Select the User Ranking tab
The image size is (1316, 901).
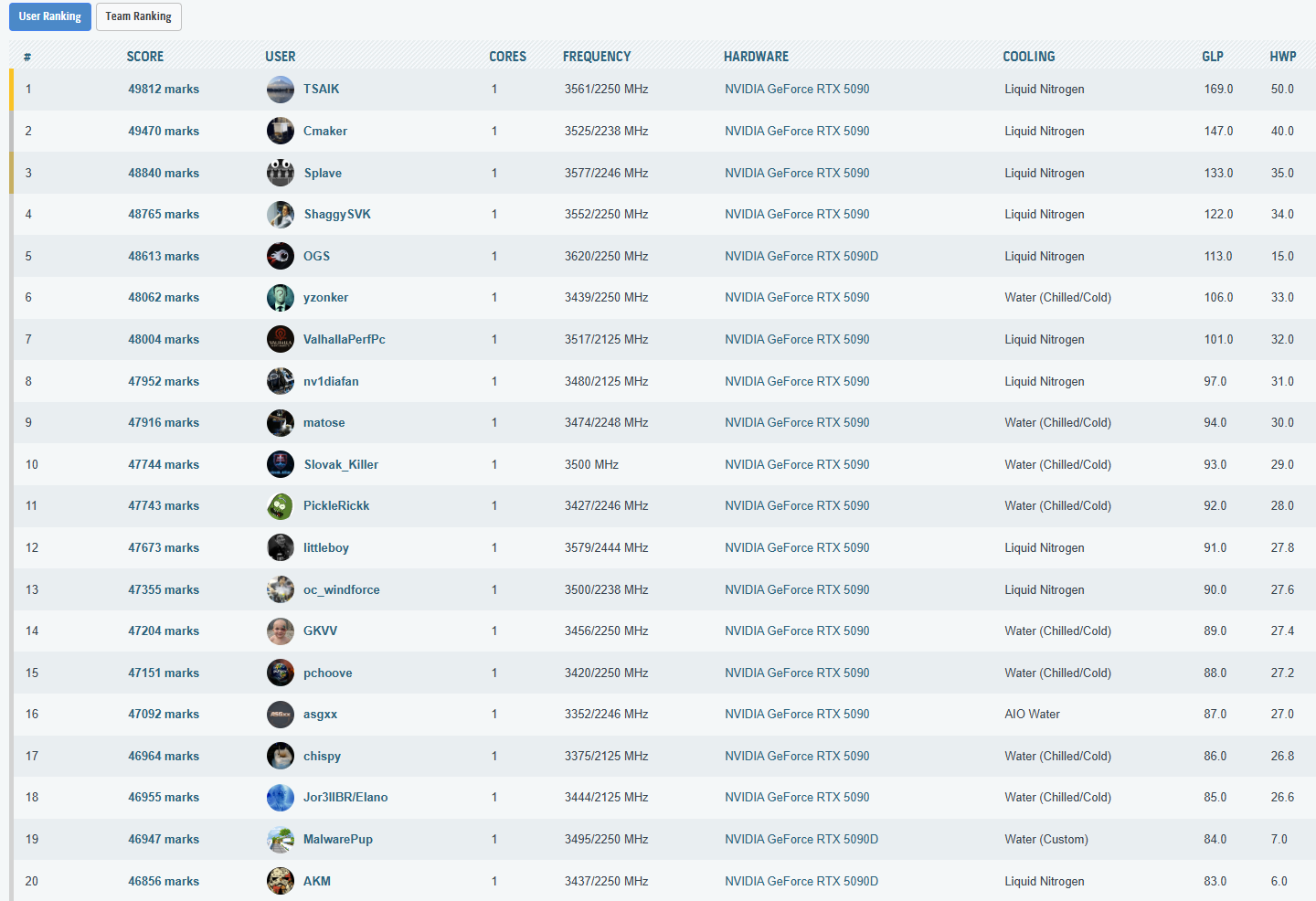tap(50, 16)
